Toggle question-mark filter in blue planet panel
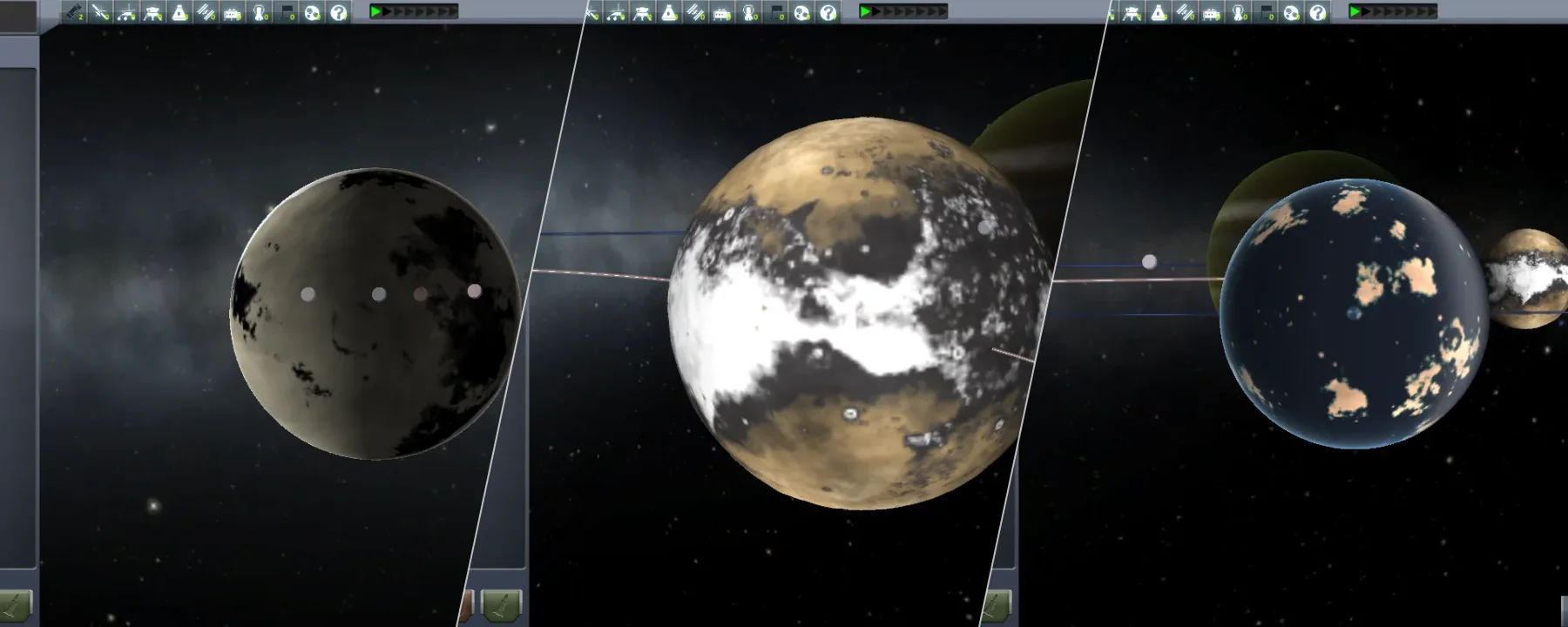Screen dimensions: 1568x627 [x=1318, y=12]
